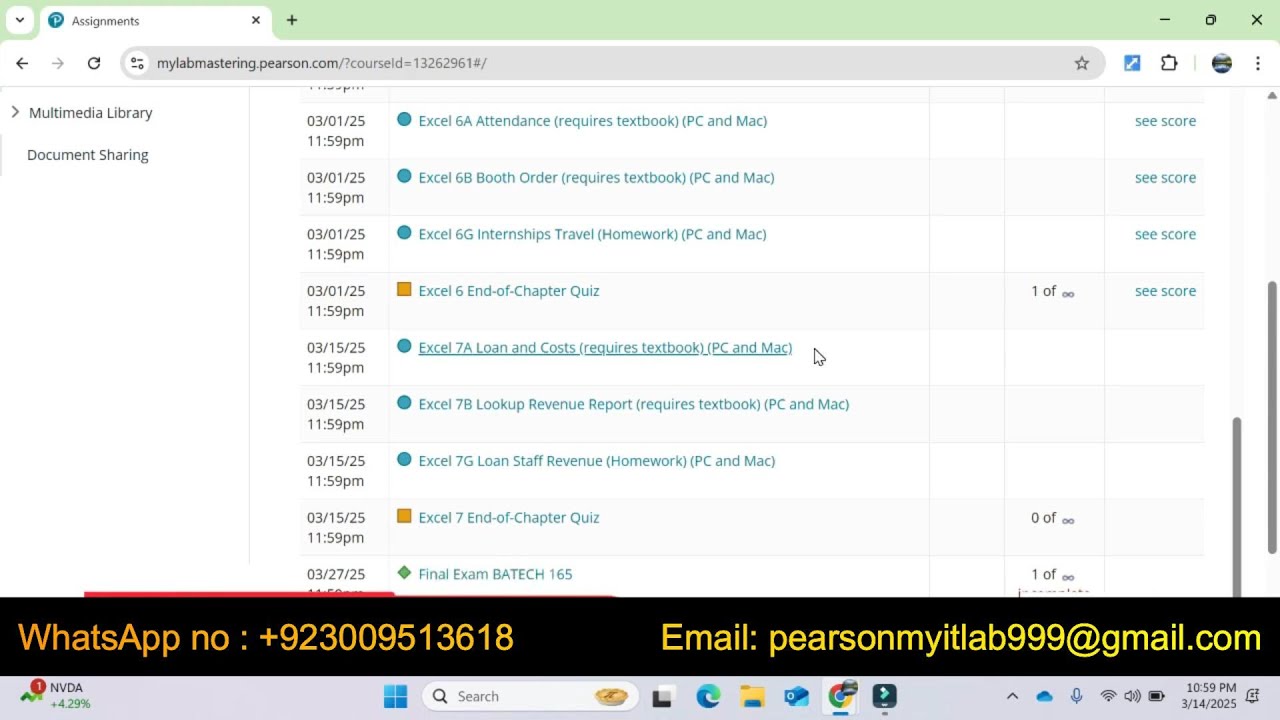1280x720 pixels.
Task: See score for Excel 6G Internships Travel
Action: pyautogui.click(x=1165, y=234)
